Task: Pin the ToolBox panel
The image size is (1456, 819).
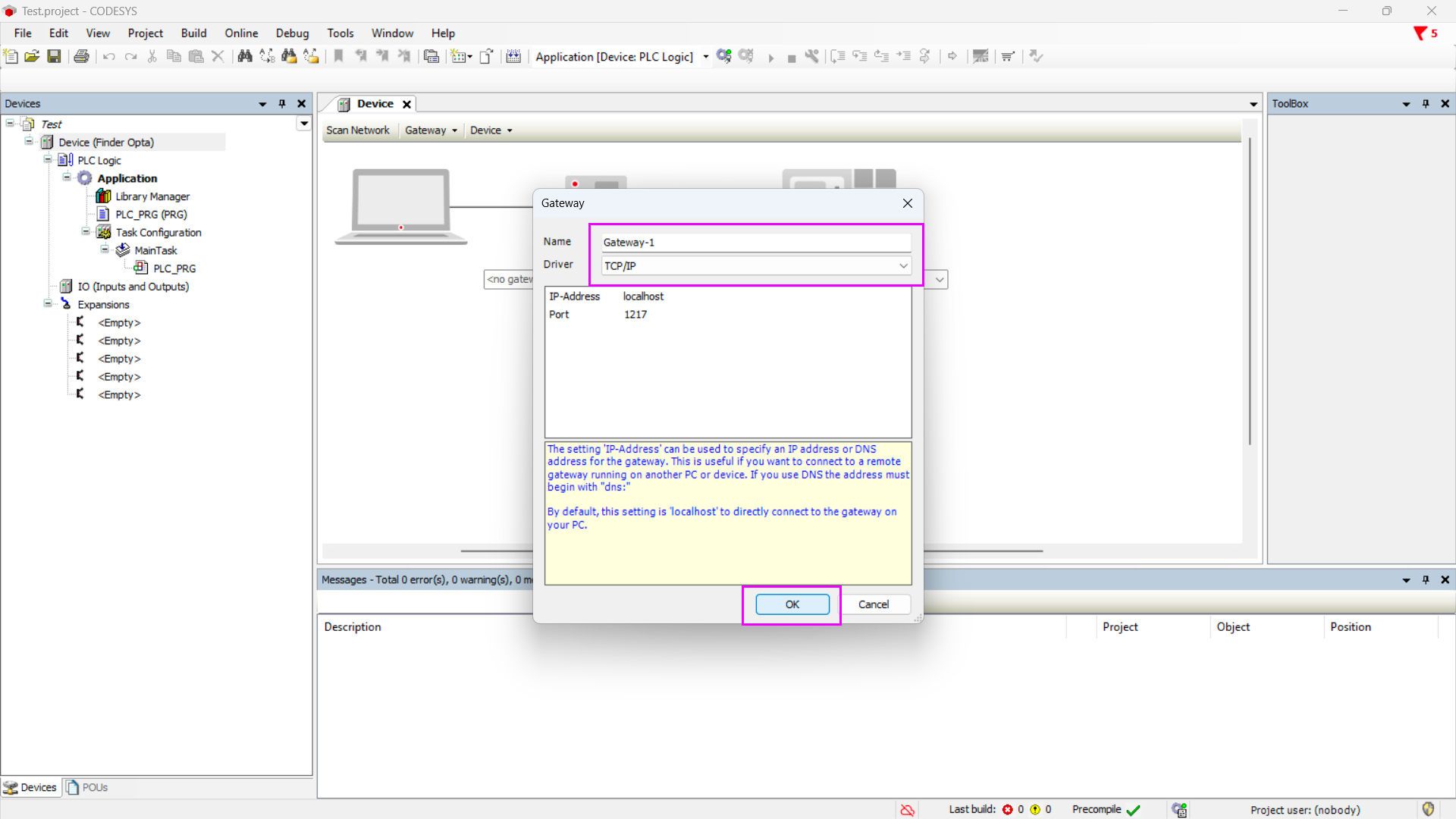Action: pyautogui.click(x=1426, y=104)
